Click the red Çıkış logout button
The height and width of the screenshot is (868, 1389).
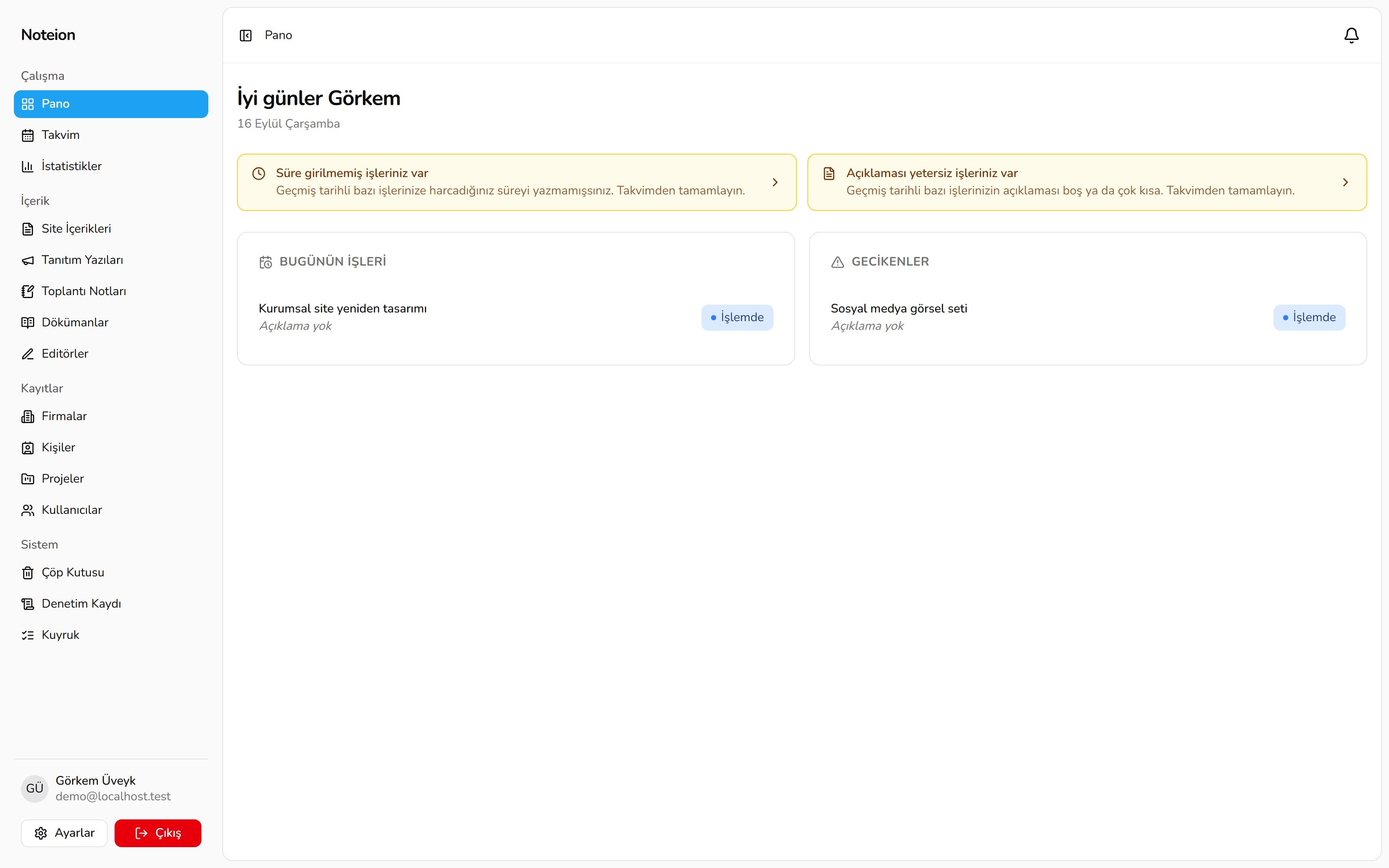[158, 833]
